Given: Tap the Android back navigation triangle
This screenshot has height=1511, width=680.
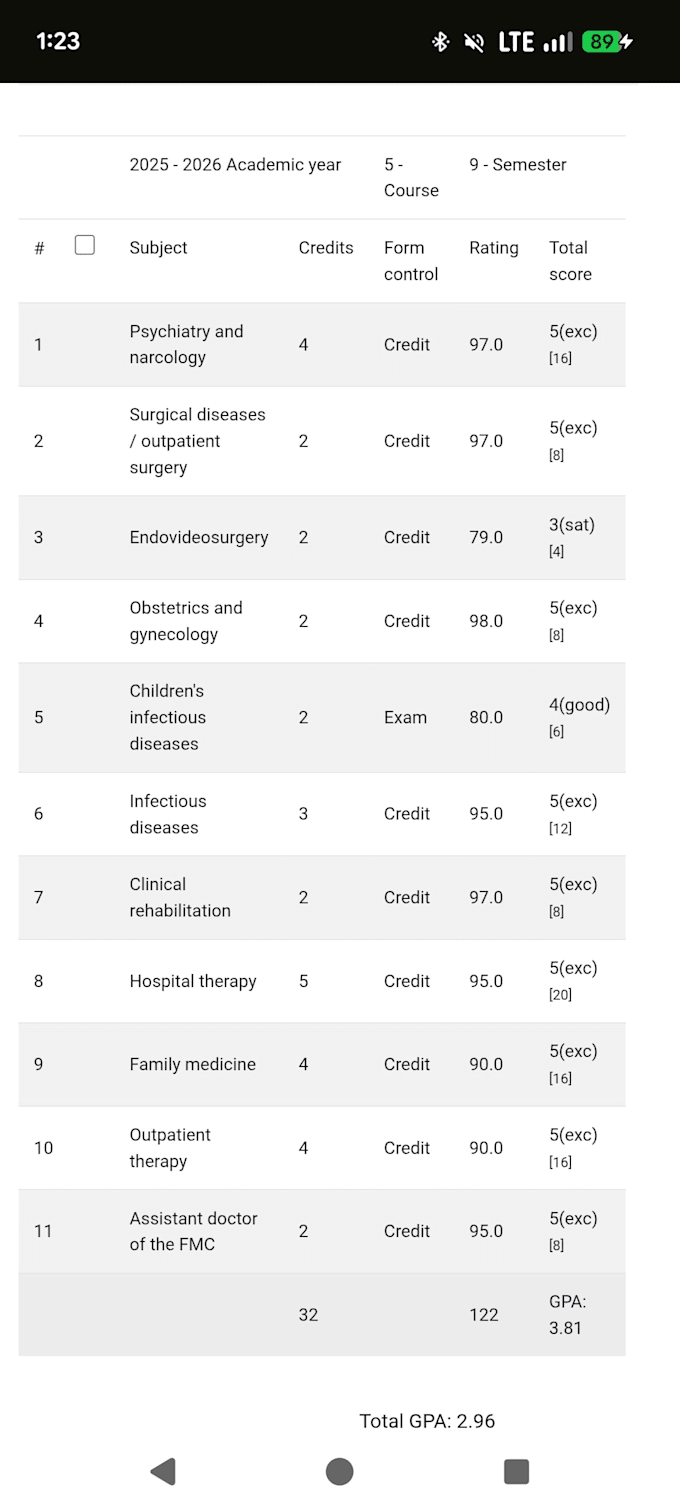Looking at the screenshot, I should point(163,1471).
